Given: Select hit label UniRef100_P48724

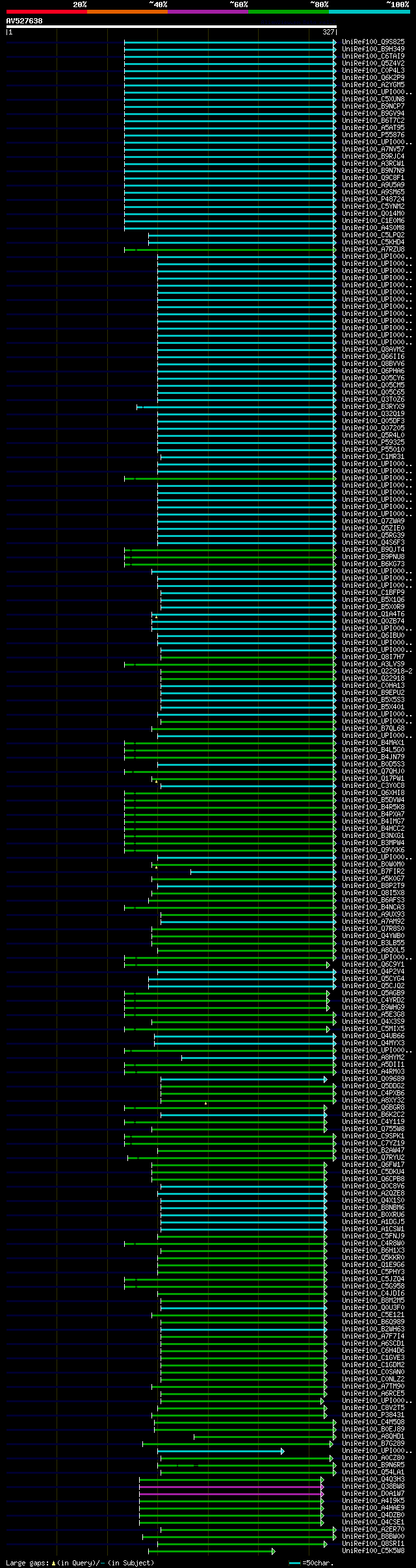Looking at the screenshot, I should (x=373, y=199).
